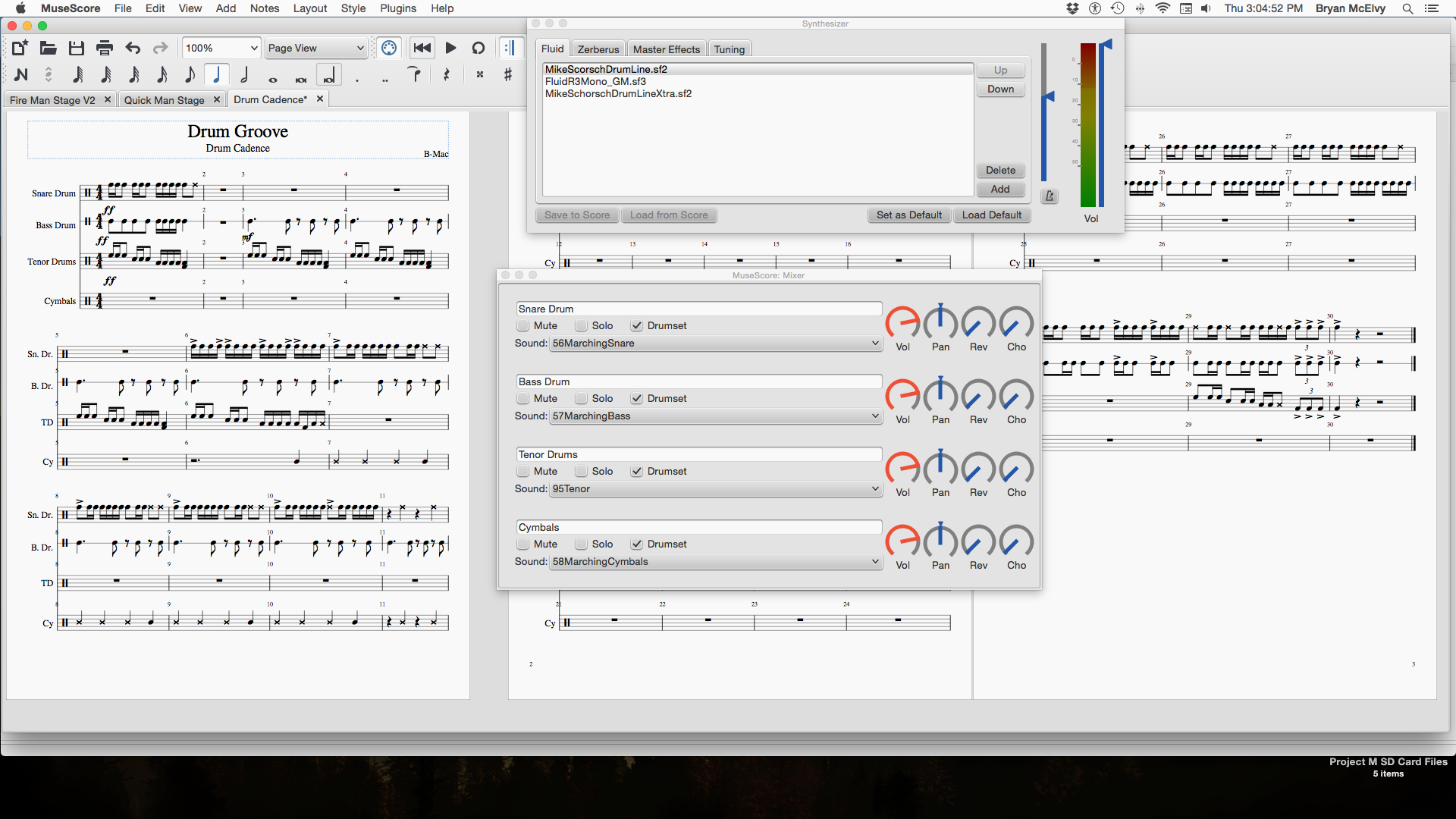This screenshot has width=1456, height=819.
Task: Toggle play repeats icon
Action: [x=510, y=49]
